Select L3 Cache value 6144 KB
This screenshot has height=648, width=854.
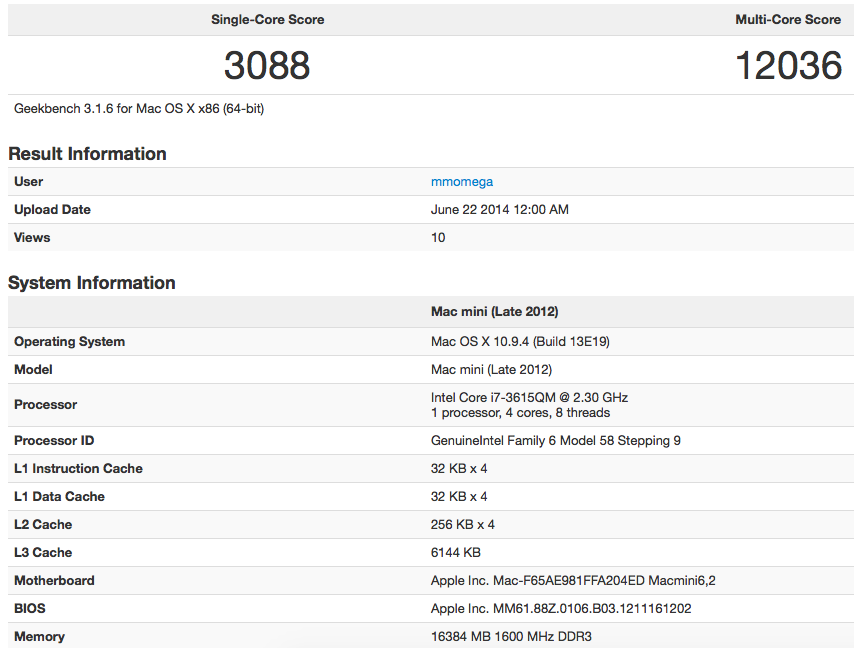click(x=455, y=553)
